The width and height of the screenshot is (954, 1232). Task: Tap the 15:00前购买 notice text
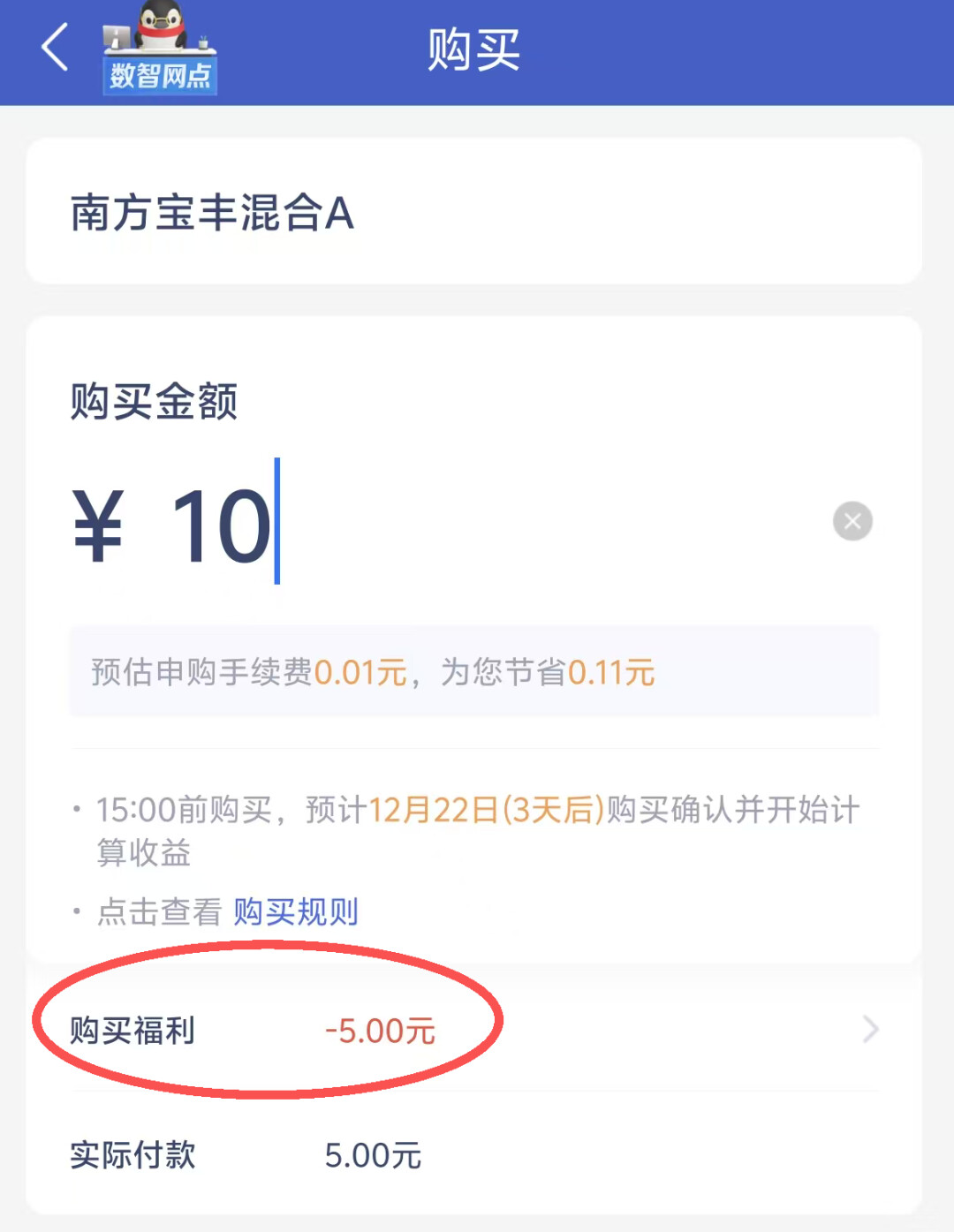[184, 810]
